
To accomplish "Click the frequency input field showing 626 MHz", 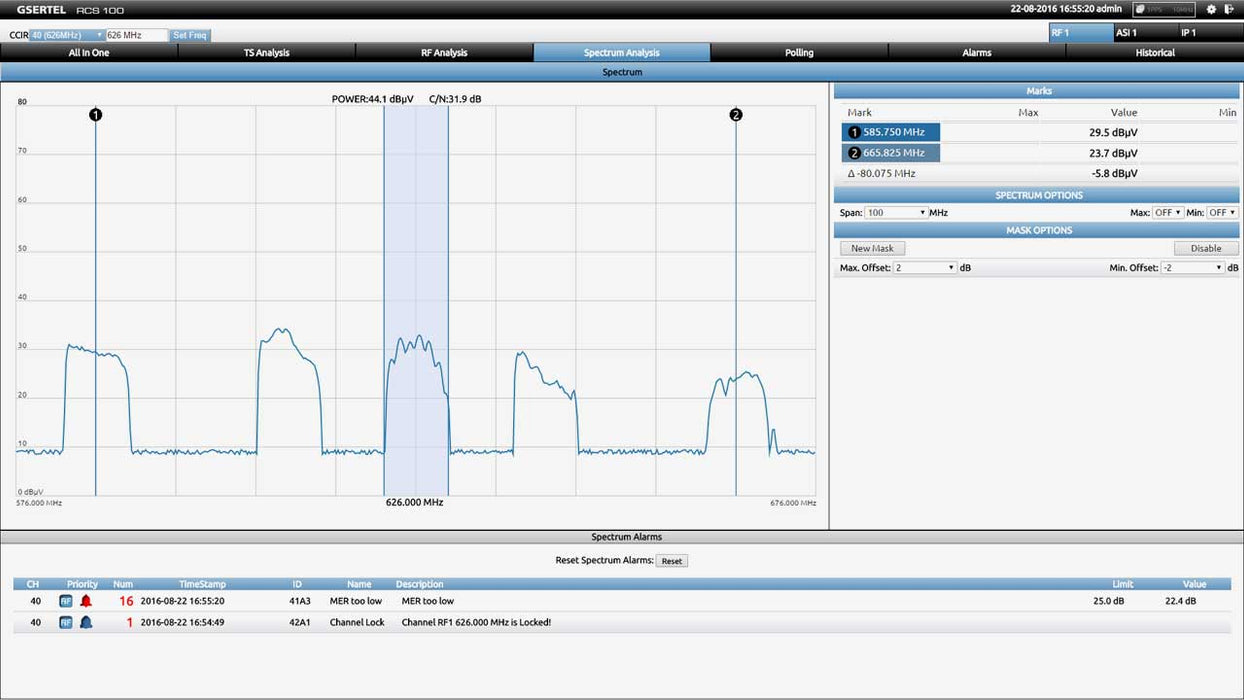I will (136, 35).
